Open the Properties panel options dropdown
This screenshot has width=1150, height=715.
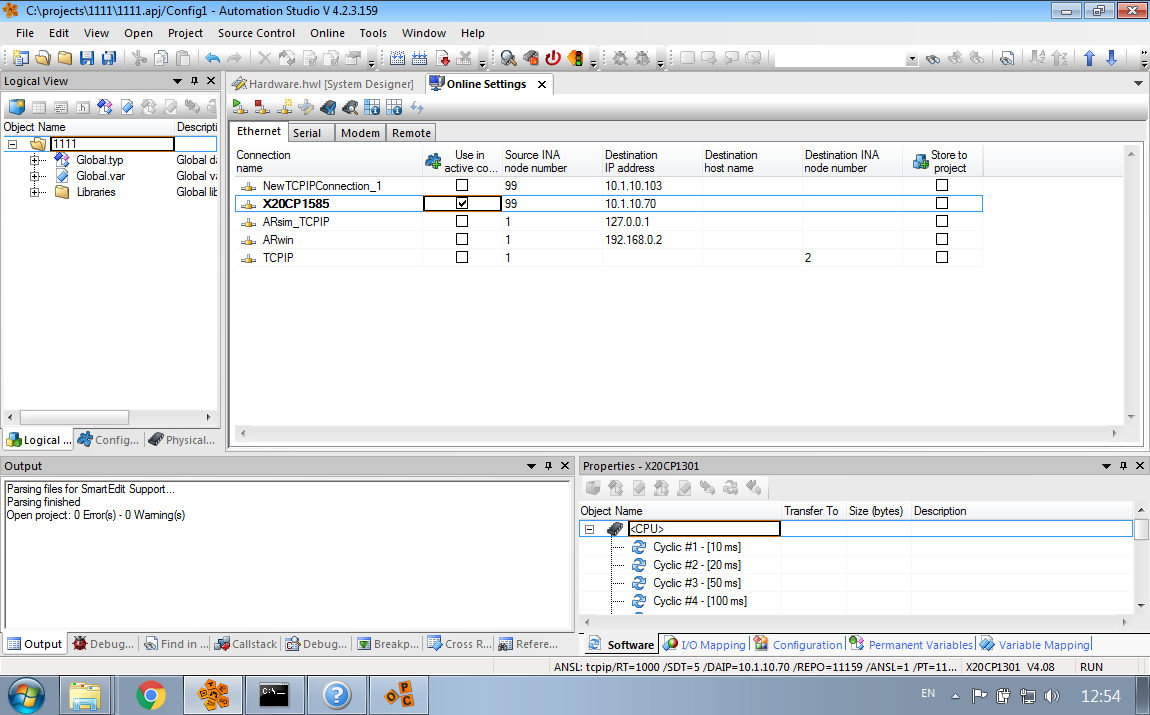point(1107,466)
